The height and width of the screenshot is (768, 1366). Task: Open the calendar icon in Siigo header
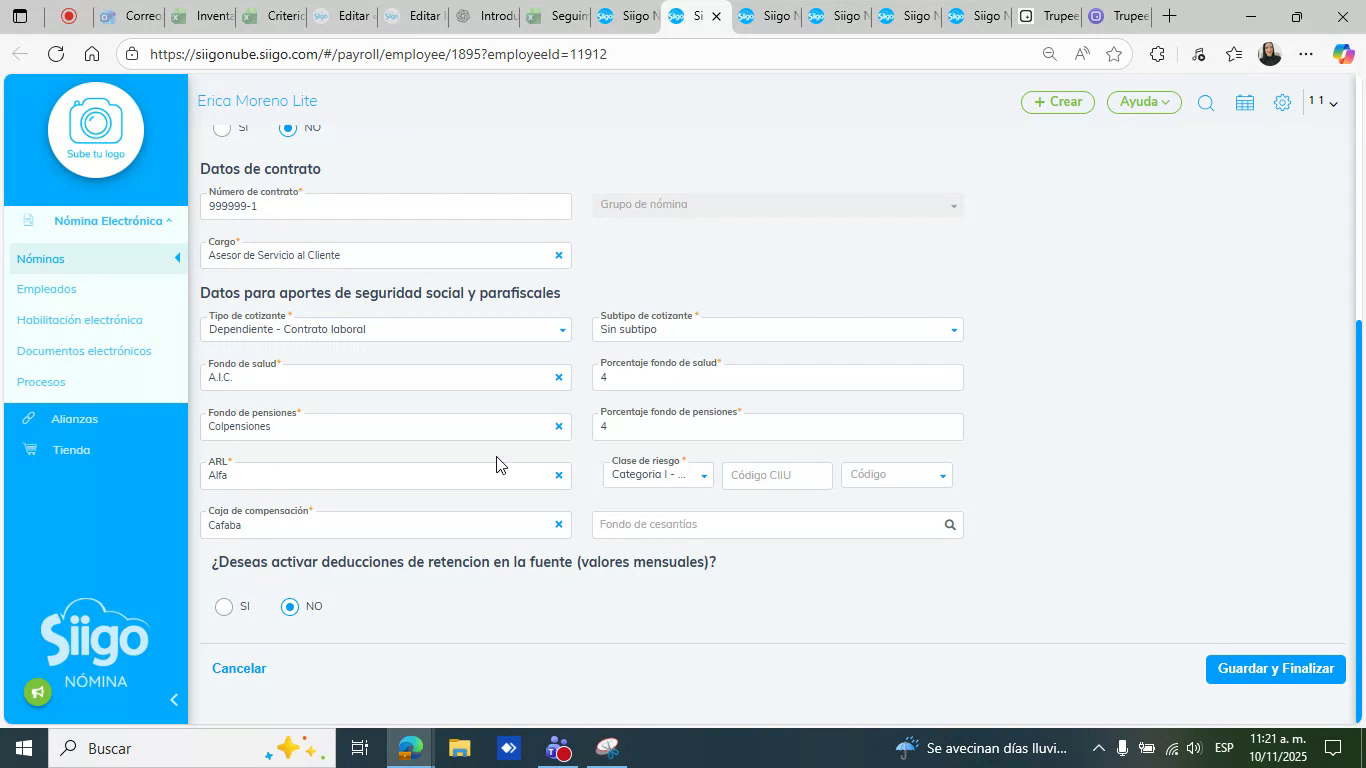point(1245,103)
